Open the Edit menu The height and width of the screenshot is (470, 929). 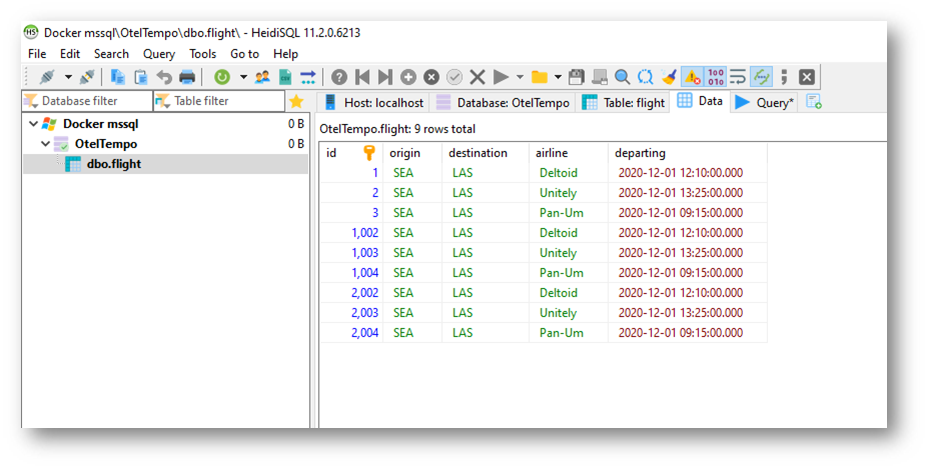(x=70, y=54)
